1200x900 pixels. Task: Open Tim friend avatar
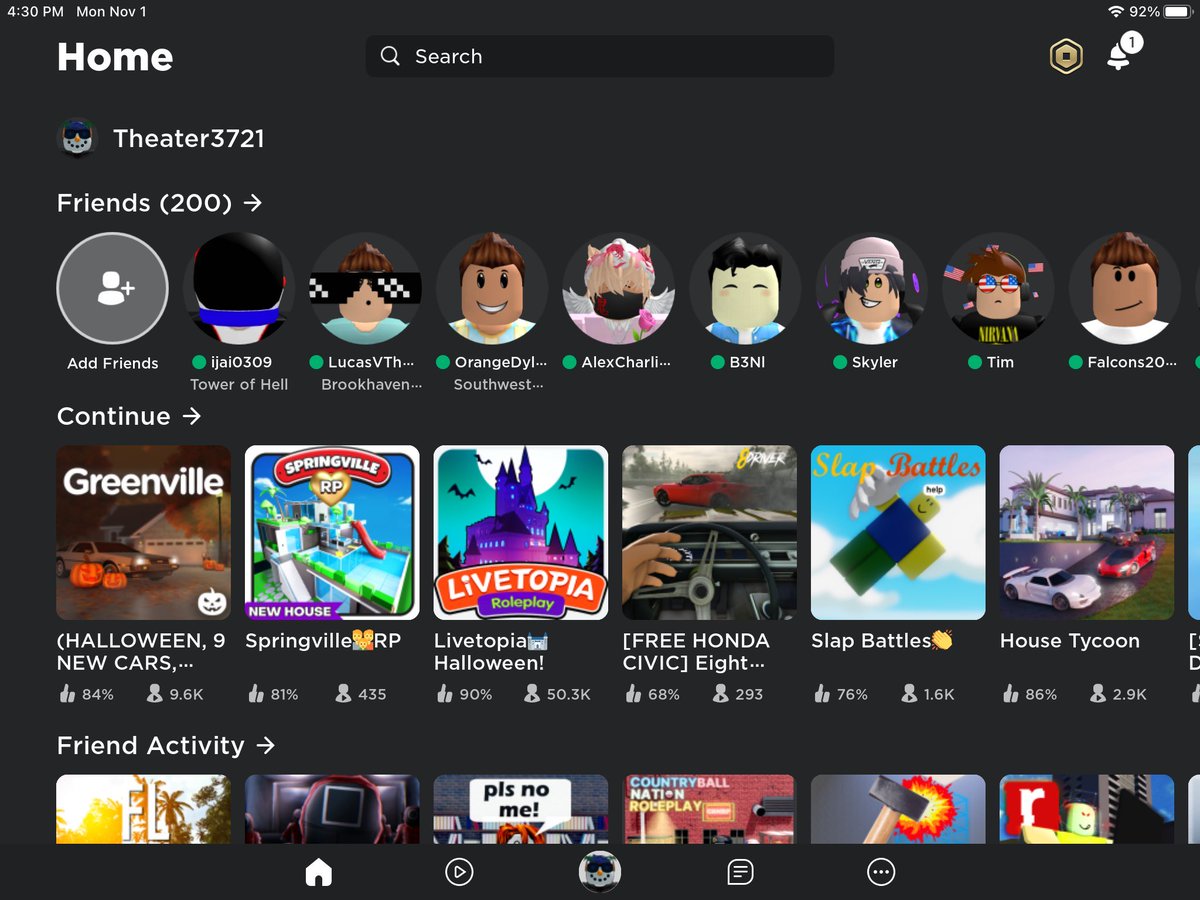click(x=998, y=289)
